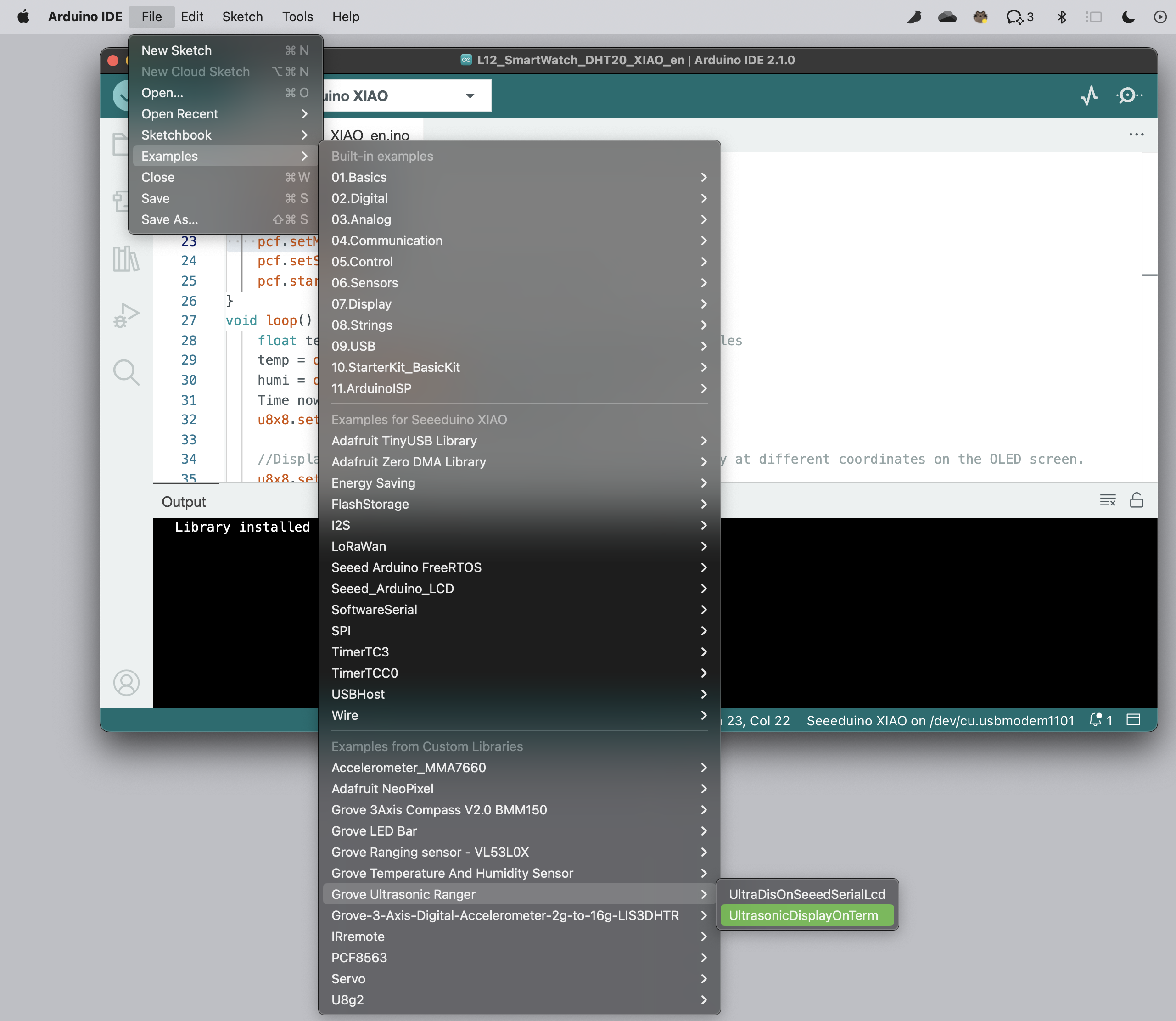The image size is (1176, 1021).
Task: Expand the 07.Display examples
Action: [519, 303]
